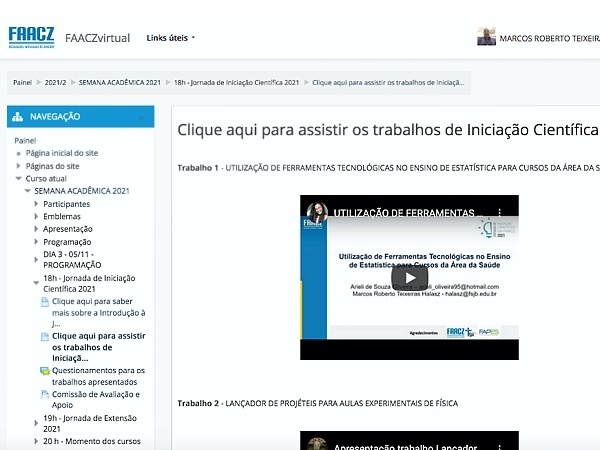Screen dimensions: 600x450
Task: Open 'Clique aqui para assistir os trabalhos' item
Action: pyautogui.click(x=99, y=347)
